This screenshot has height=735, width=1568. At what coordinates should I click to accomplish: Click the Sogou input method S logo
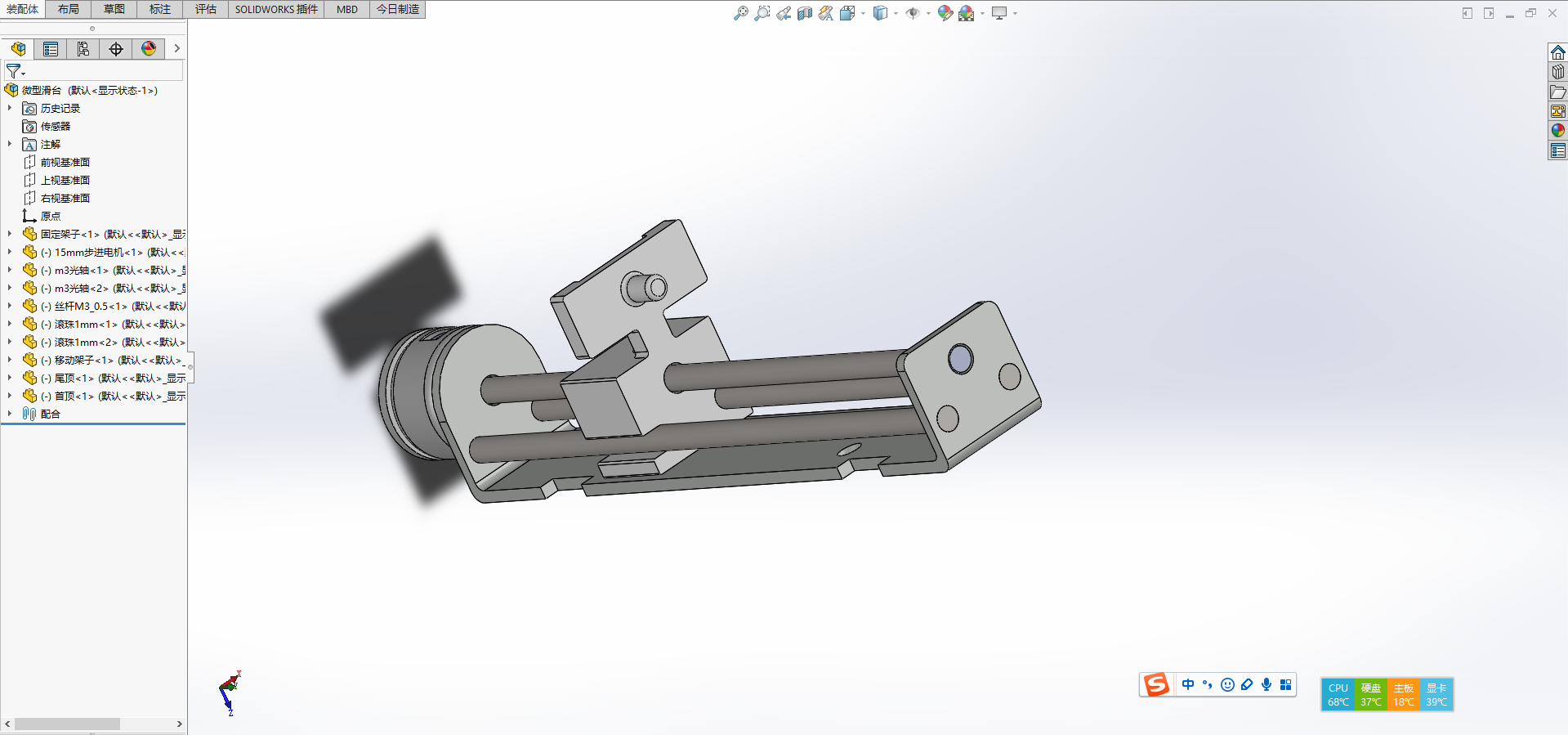1156,684
